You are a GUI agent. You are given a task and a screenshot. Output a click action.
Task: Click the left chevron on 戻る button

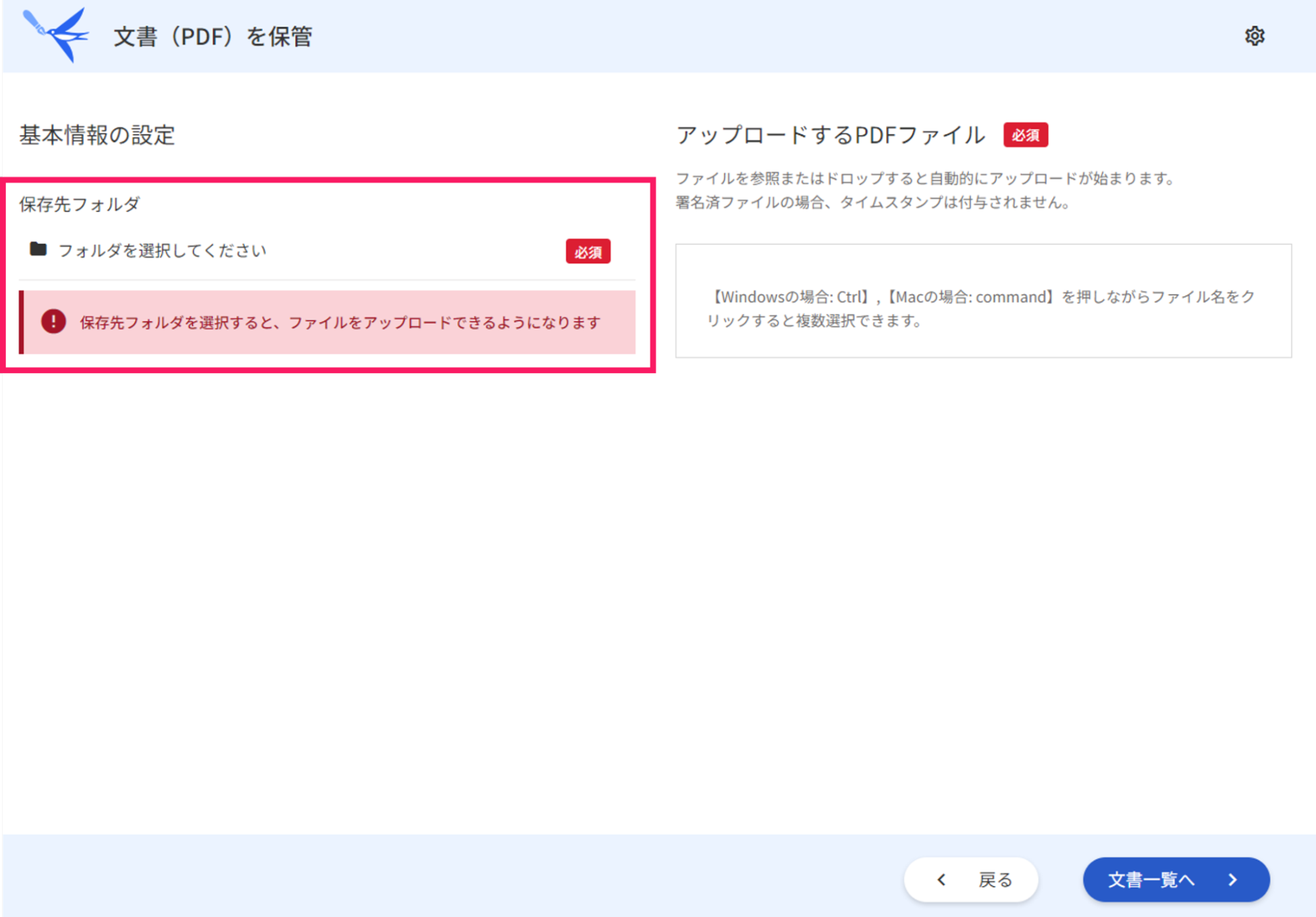click(x=941, y=879)
